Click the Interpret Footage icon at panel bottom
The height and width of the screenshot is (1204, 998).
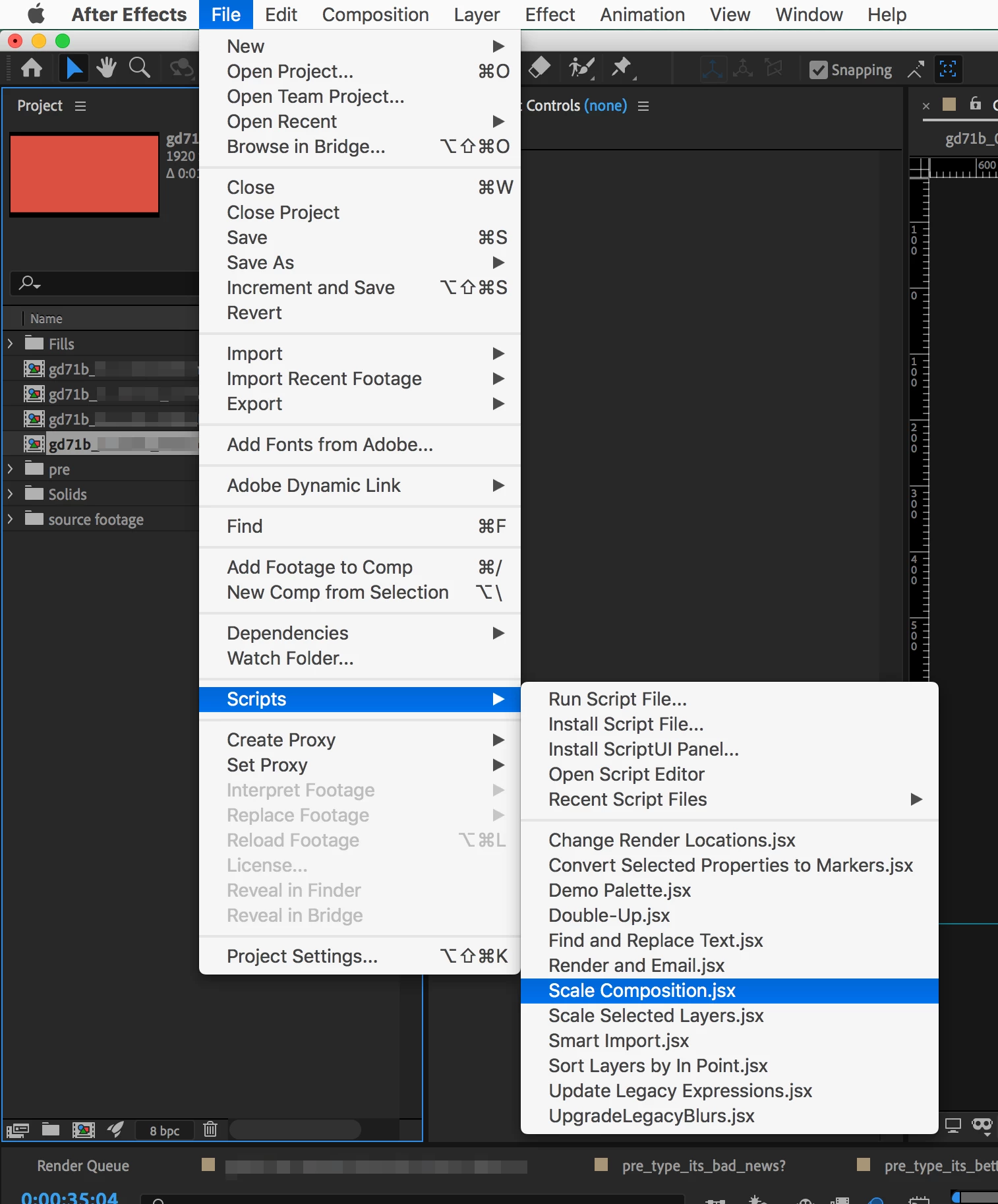(x=17, y=1130)
